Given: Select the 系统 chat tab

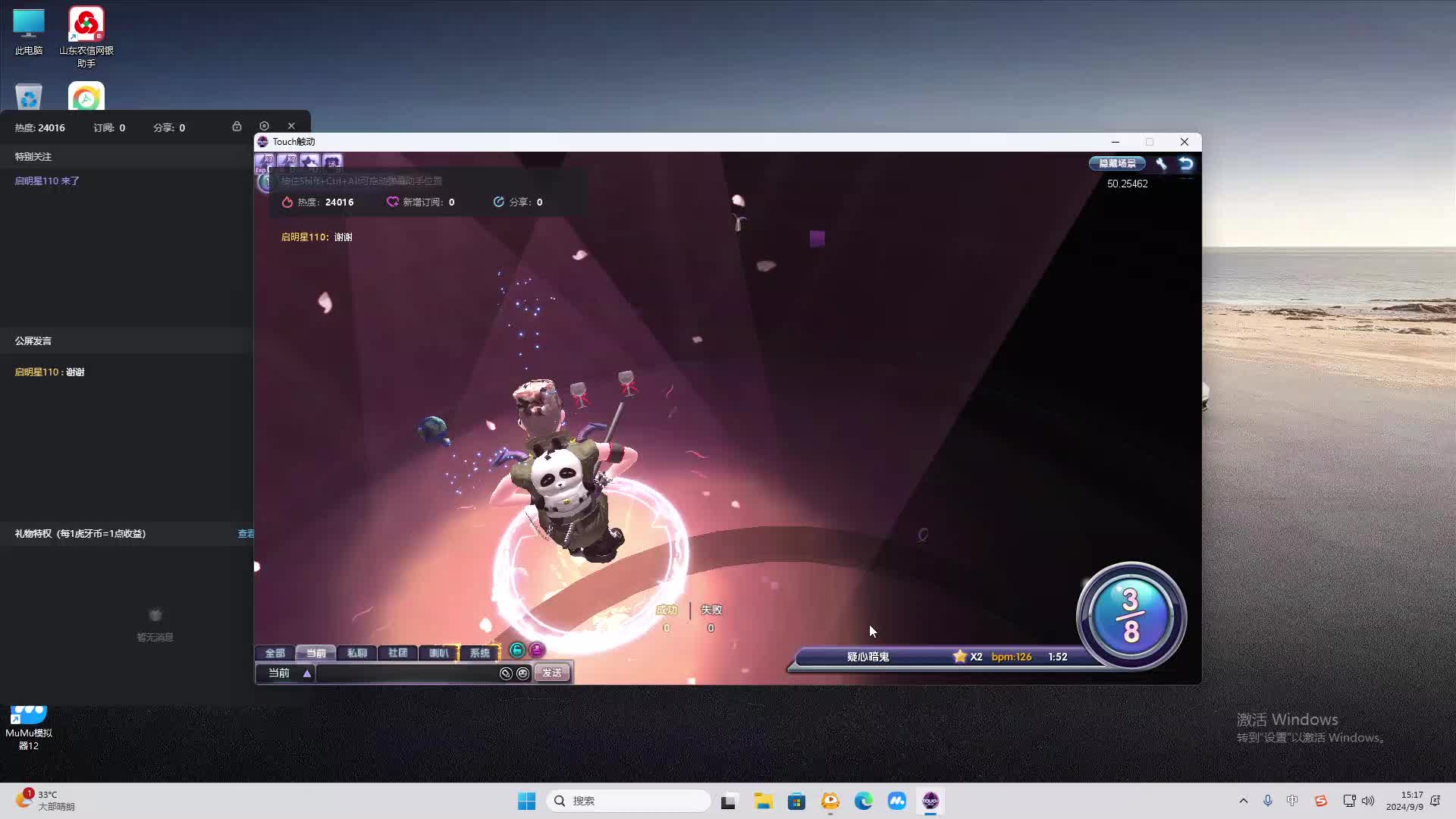Looking at the screenshot, I should click(479, 653).
